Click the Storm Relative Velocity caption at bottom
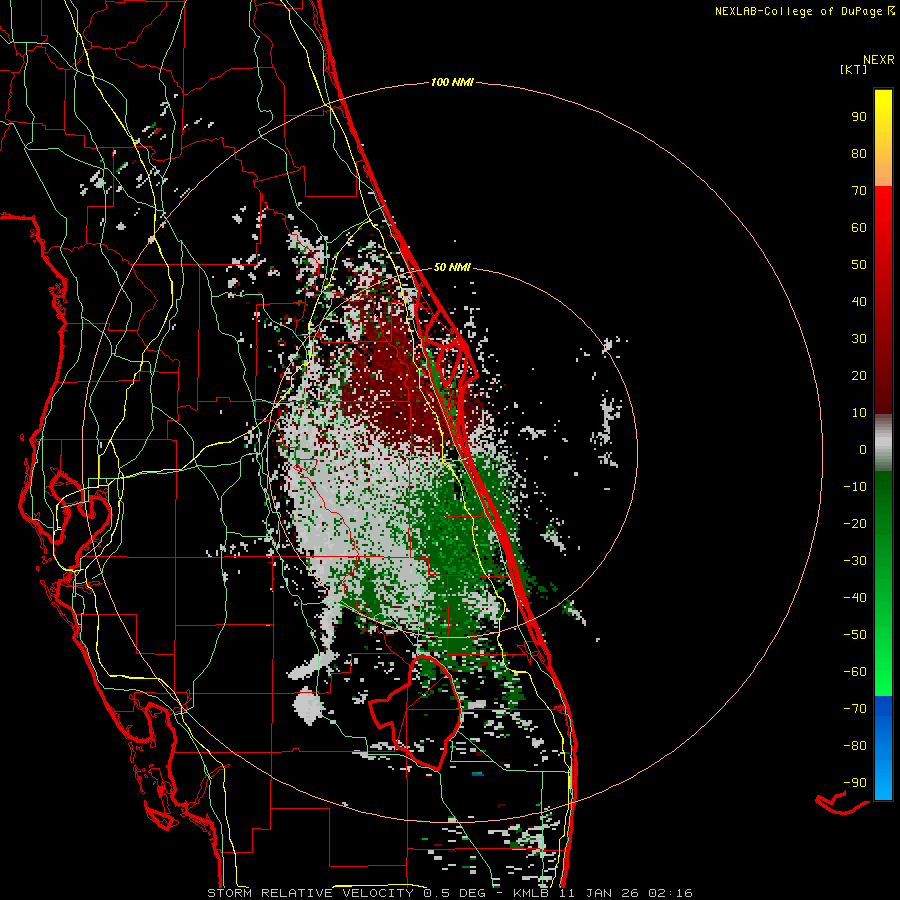Viewport: 900px width, 900px height. pos(449,893)
